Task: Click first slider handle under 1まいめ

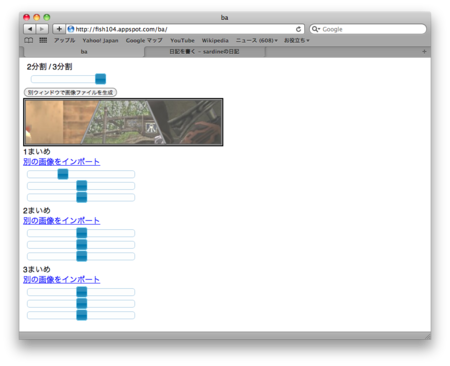Action: click(x=63, y=174)
